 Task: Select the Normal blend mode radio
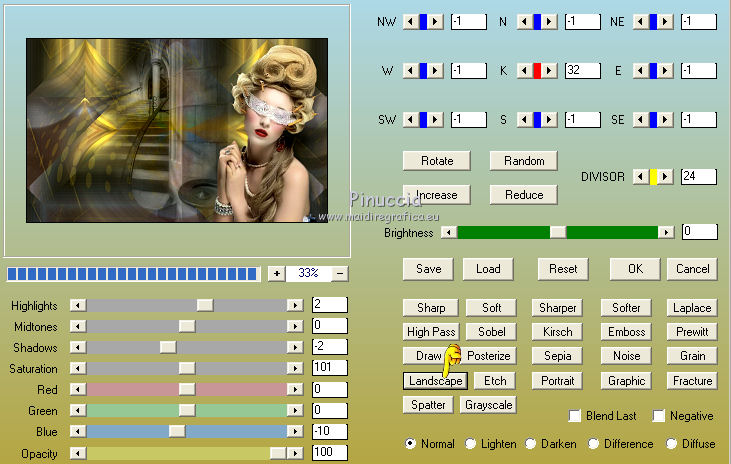pyautogui.click(x=410, y=443)
